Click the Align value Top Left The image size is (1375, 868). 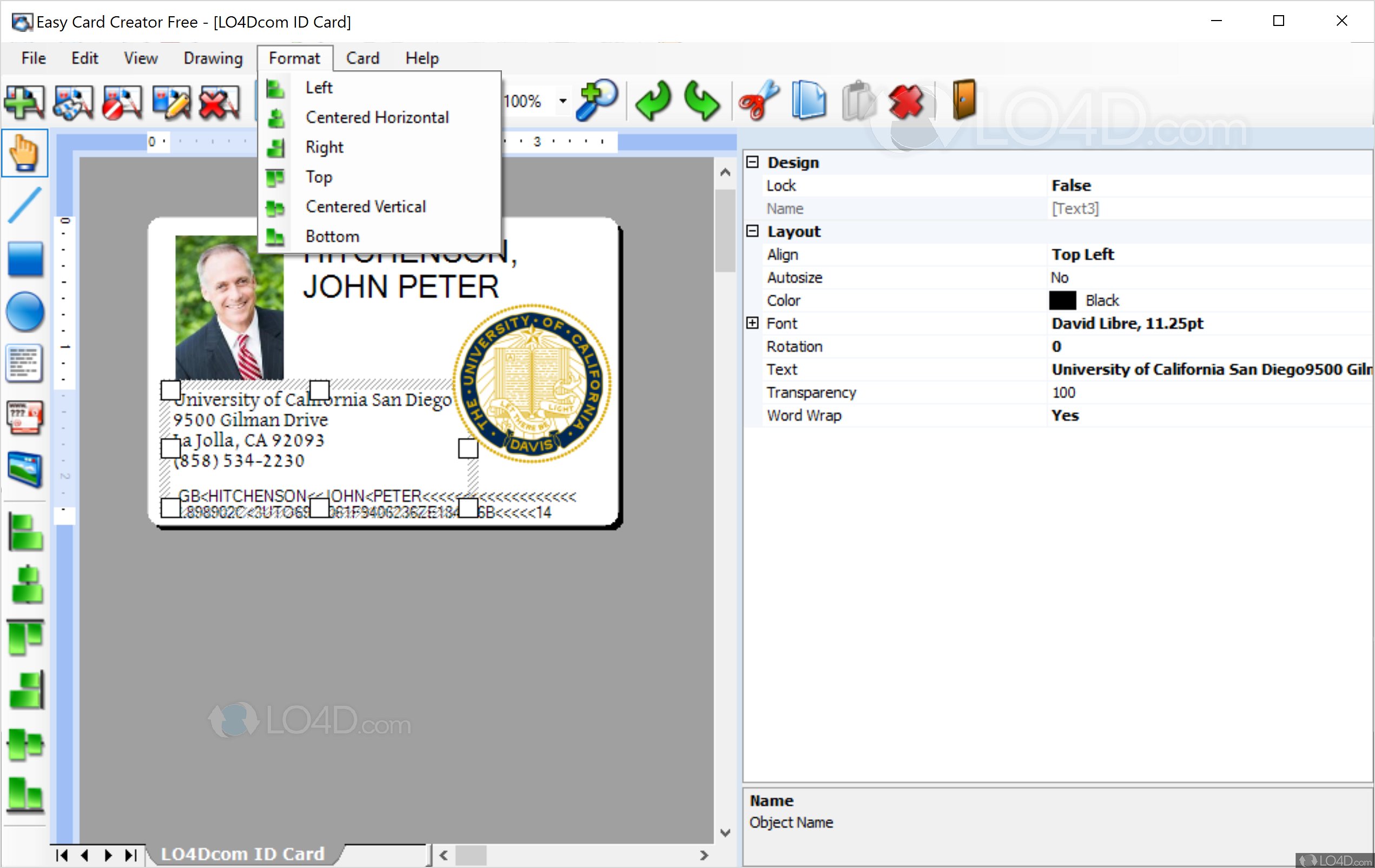point(1083,254)
